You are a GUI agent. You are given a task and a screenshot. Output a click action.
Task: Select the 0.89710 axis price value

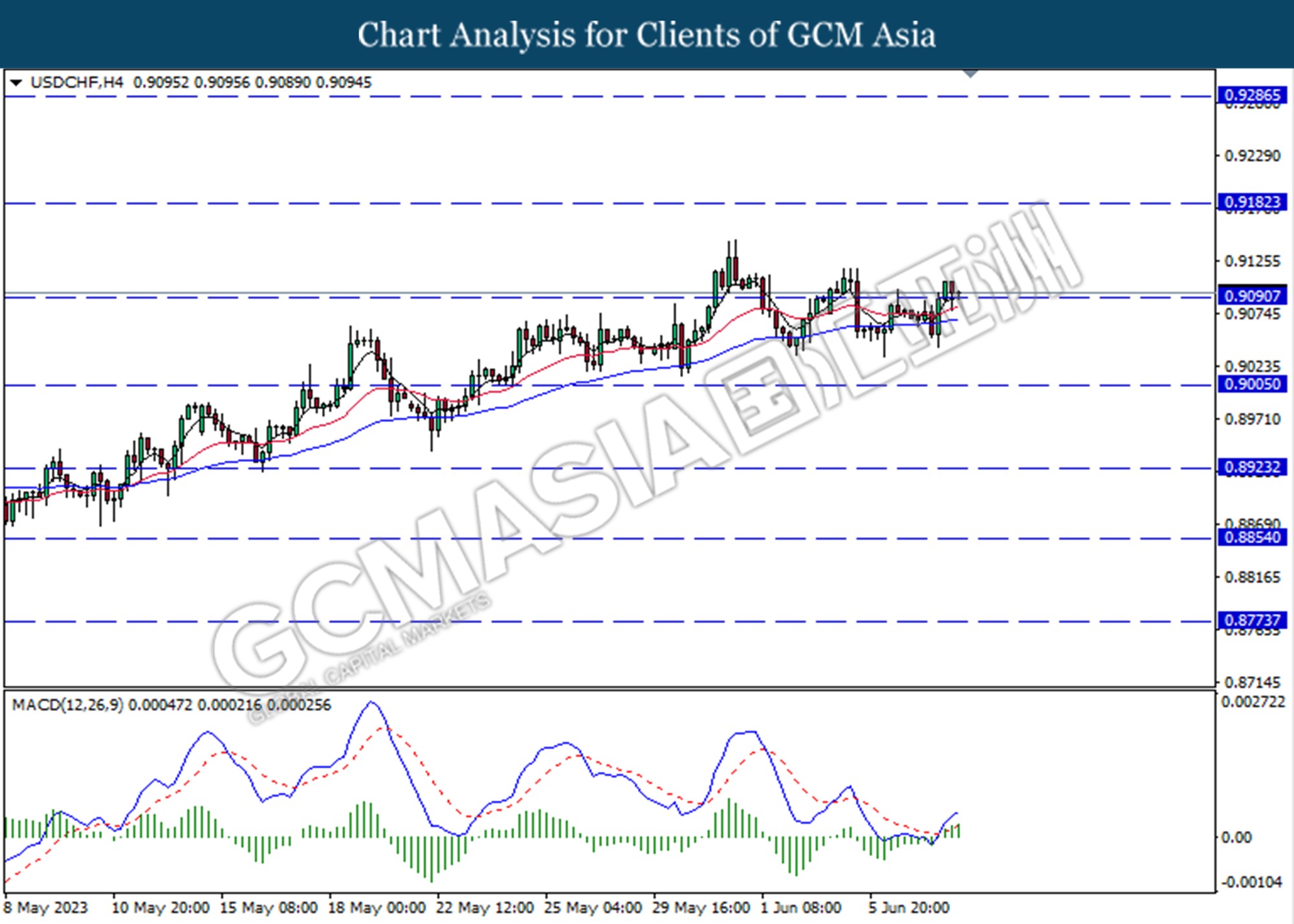coord(1253,419)
